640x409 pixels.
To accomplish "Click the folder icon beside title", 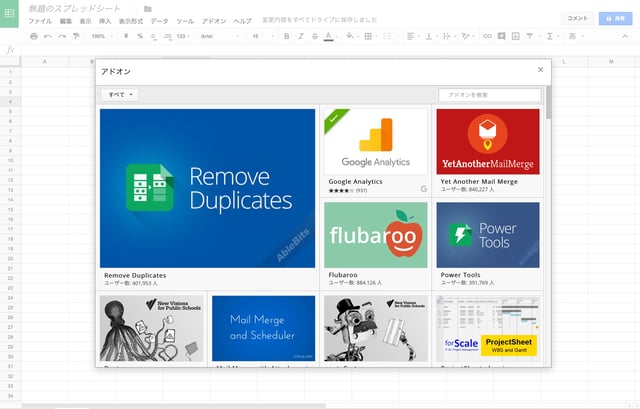I will (148, 9).
